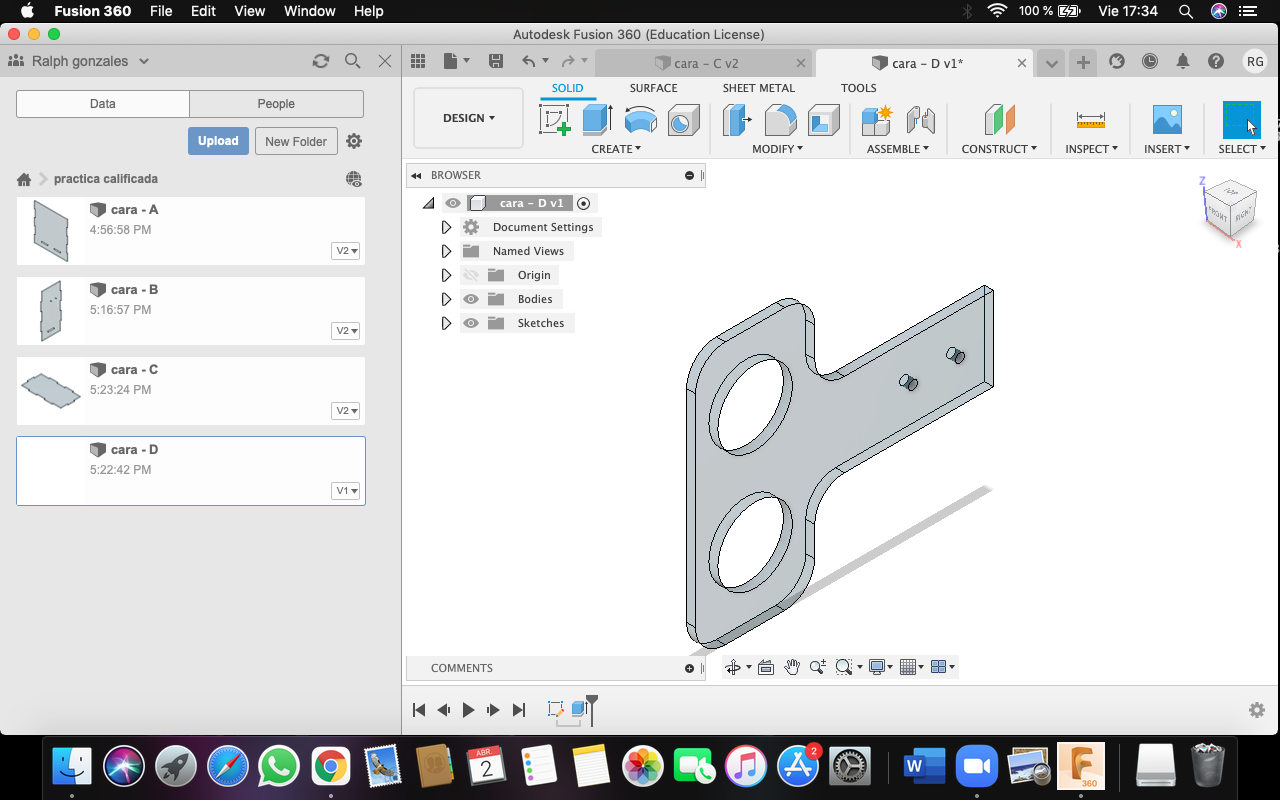
Task: Open the data panel grid icon
Action: (x=418, y=61)
